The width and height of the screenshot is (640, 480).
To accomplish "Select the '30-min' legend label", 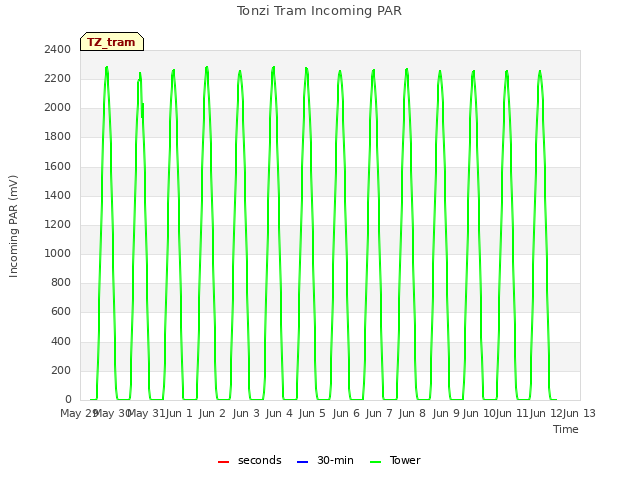I will 335,460.
